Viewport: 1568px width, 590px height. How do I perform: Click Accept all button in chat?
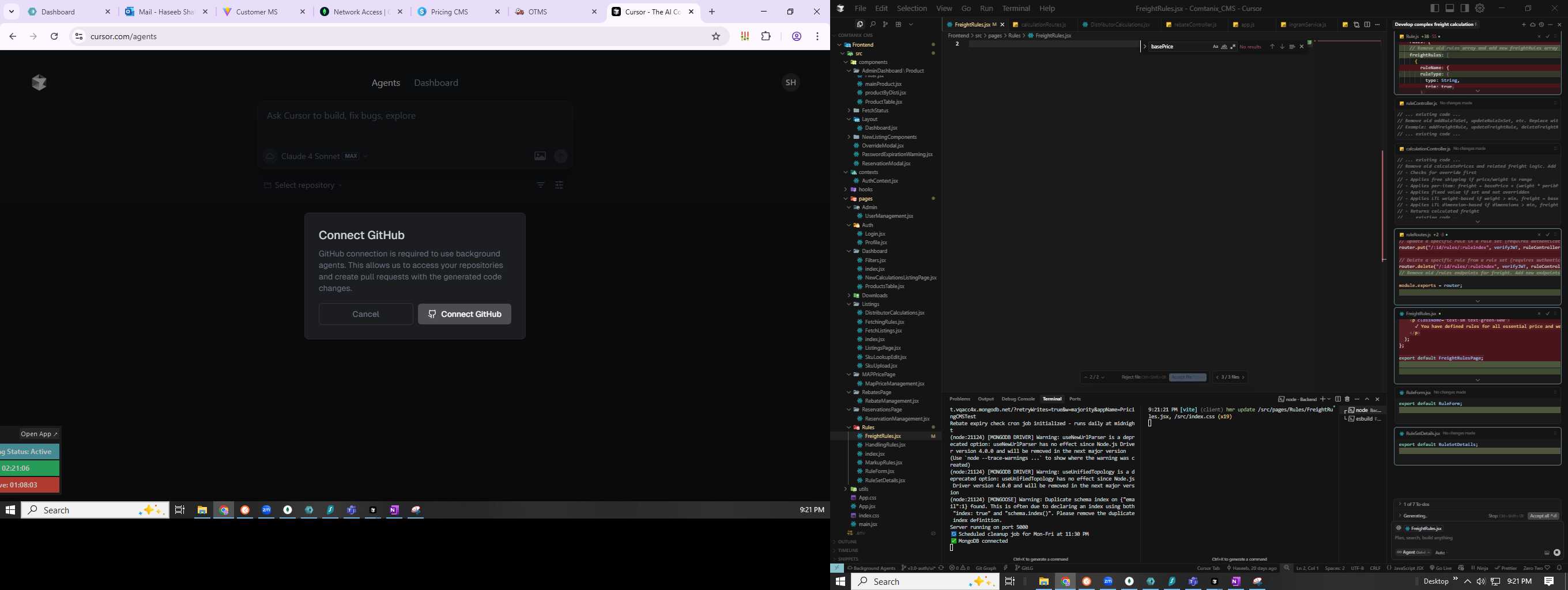1543,516
